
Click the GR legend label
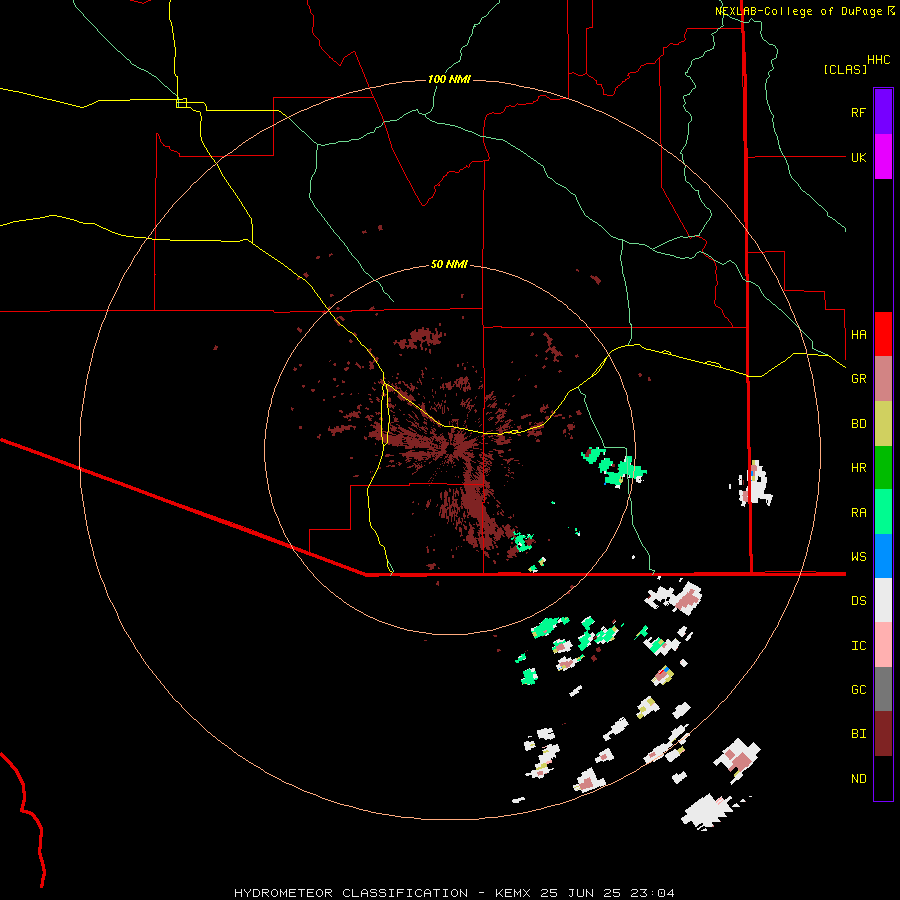pyautogui.click(x=858, y=379)
